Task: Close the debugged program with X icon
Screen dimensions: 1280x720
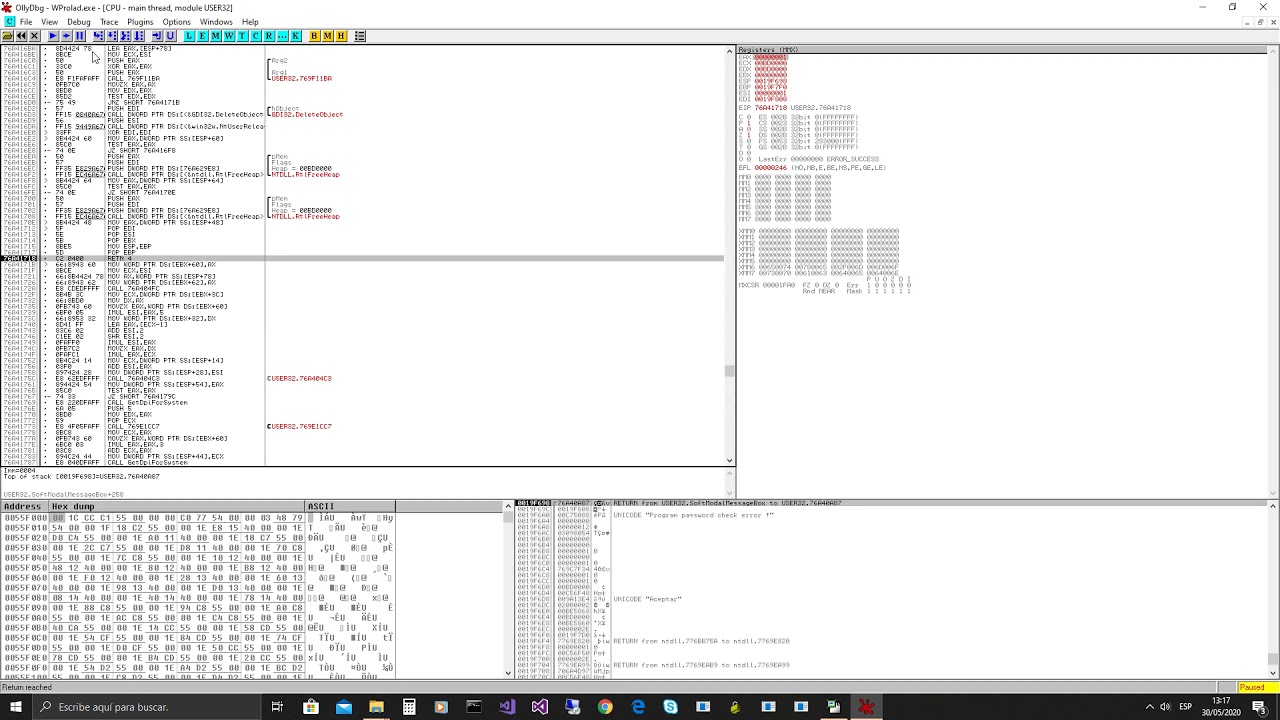Action: coord(34,36)
